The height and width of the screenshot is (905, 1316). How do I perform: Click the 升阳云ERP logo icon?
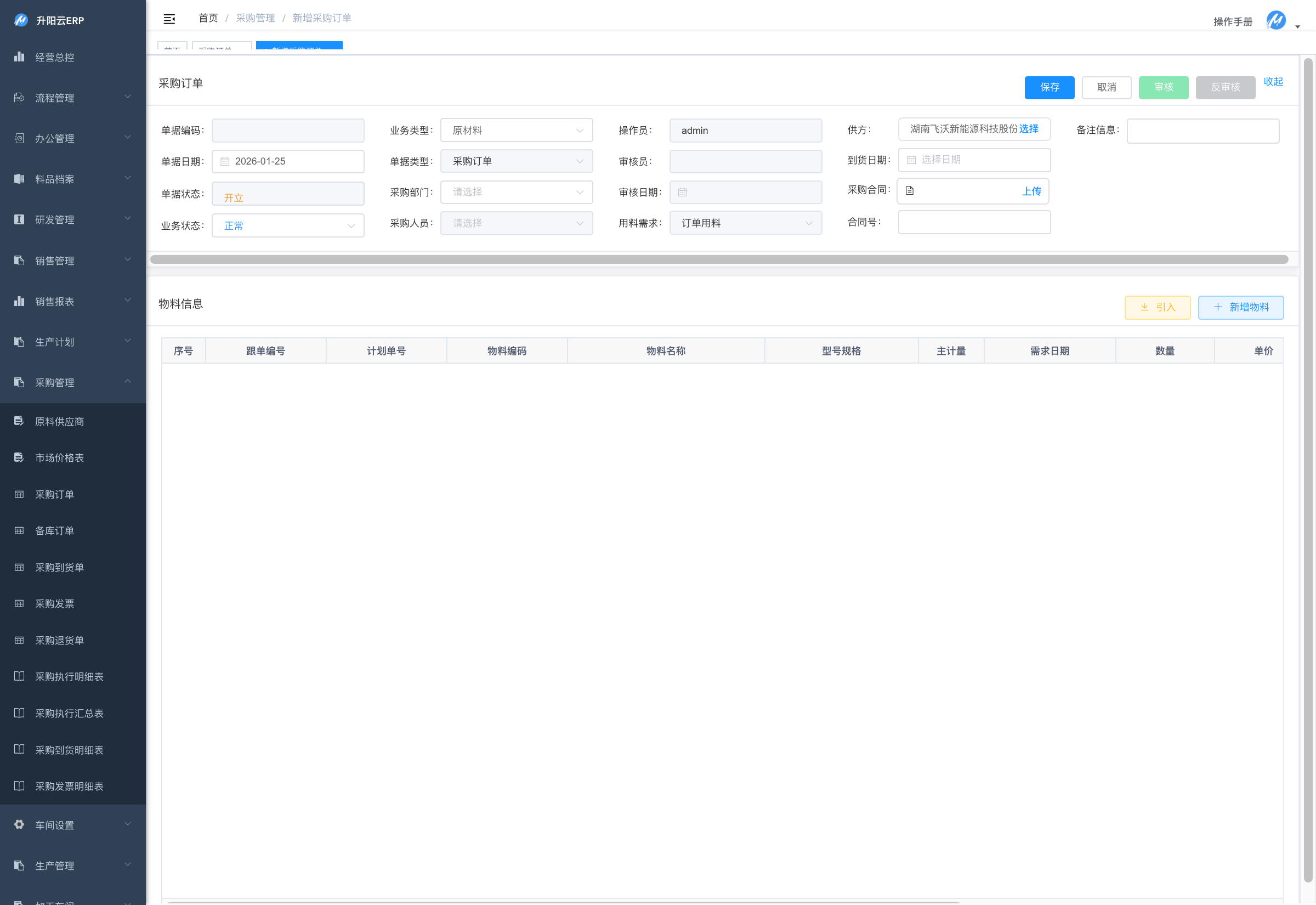click(x=21, y=20)
